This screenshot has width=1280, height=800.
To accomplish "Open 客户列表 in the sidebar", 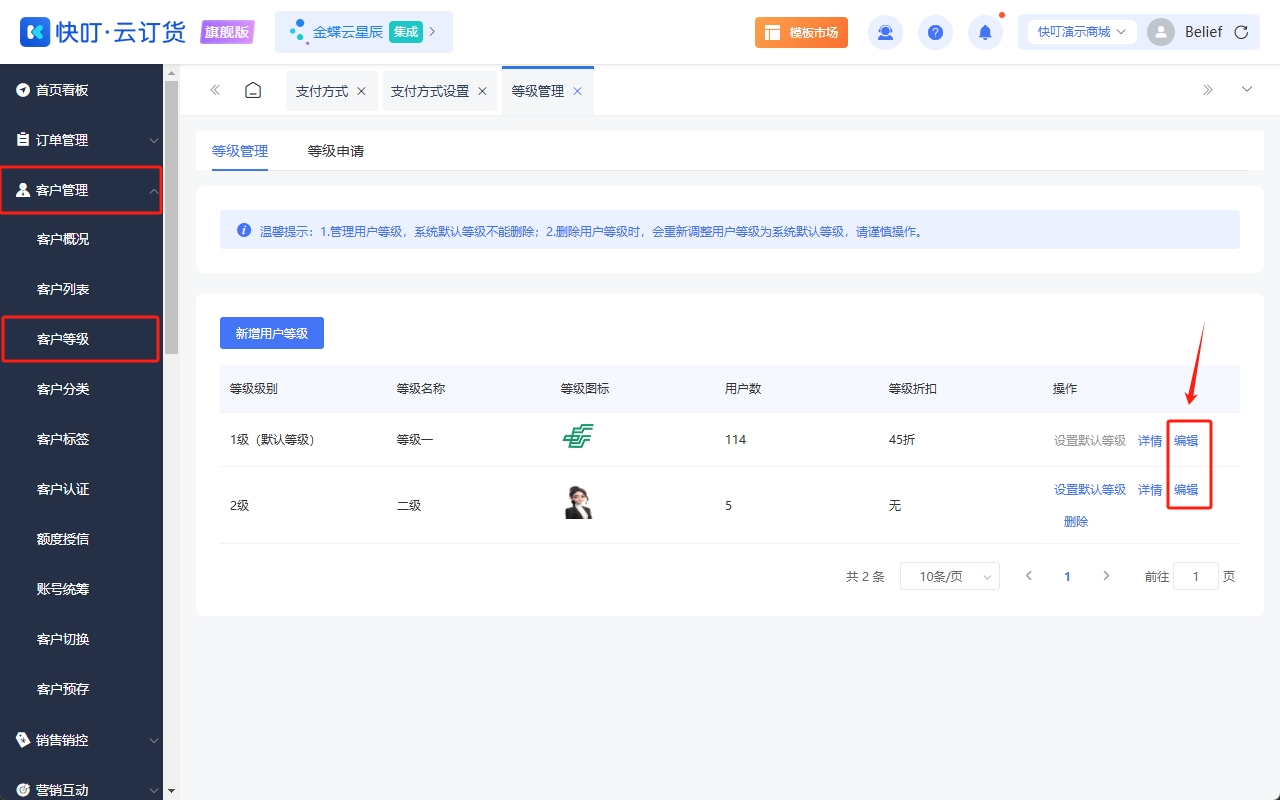I will coord(81,289).
